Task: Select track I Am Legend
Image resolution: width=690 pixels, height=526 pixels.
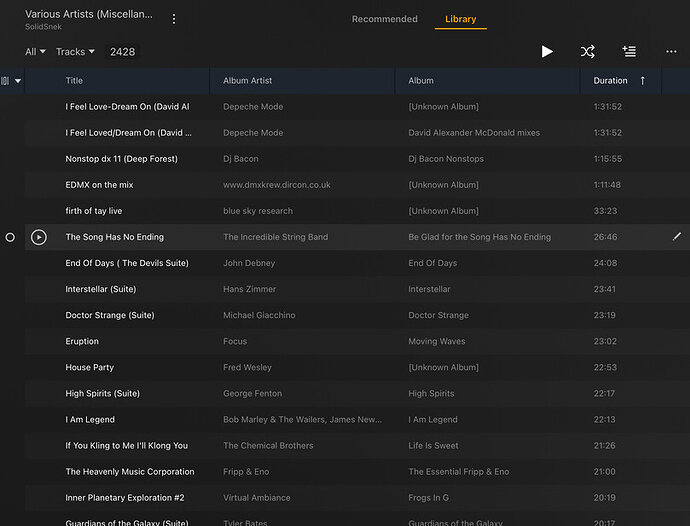Action: pyautogui.click(x=90, y=419)
